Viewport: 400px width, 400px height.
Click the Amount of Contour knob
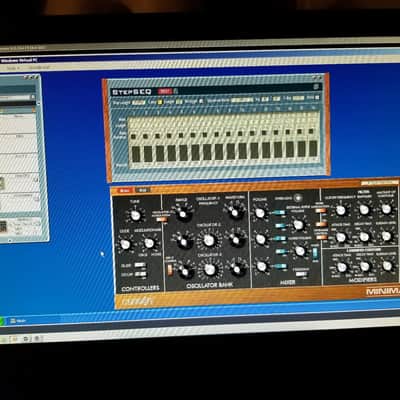[x=386, y=209]
